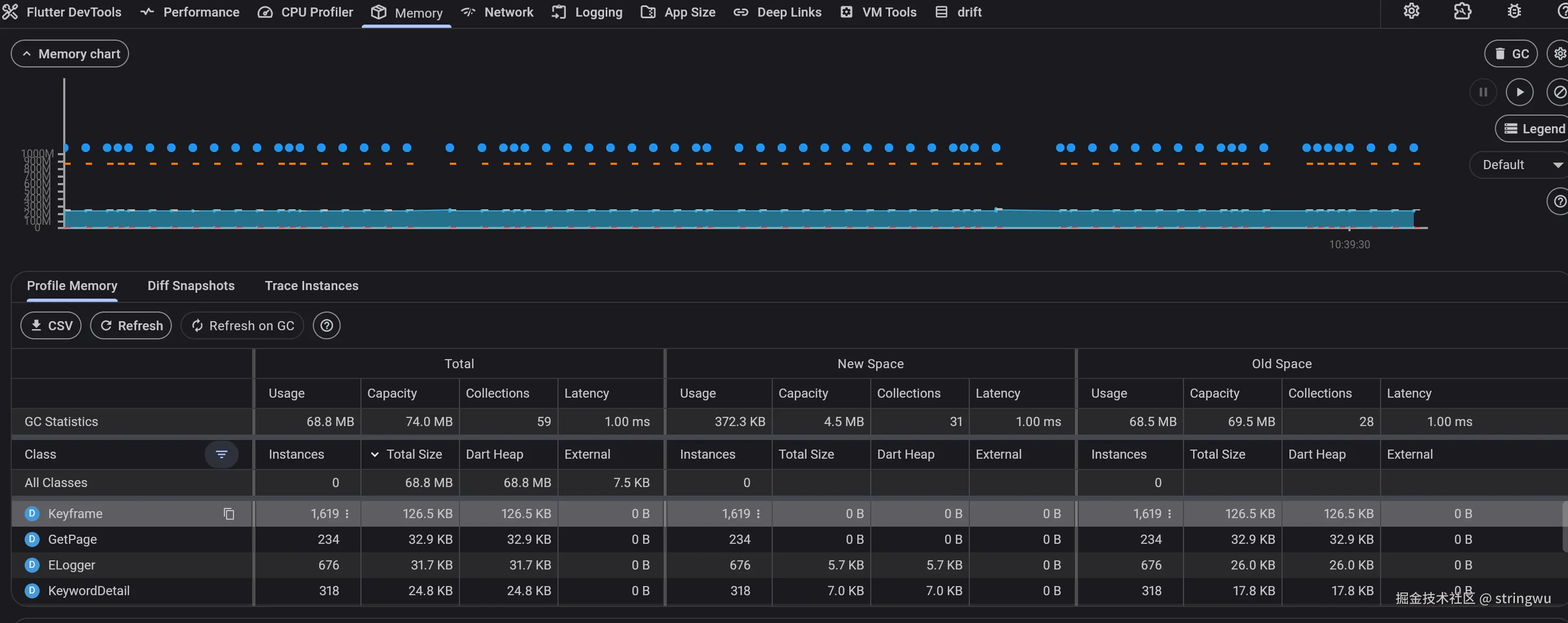The width and height of the screenshot is (1568, 623).
Task: Open the DevTools settings gear icon
Action: tap(1411, 12)
